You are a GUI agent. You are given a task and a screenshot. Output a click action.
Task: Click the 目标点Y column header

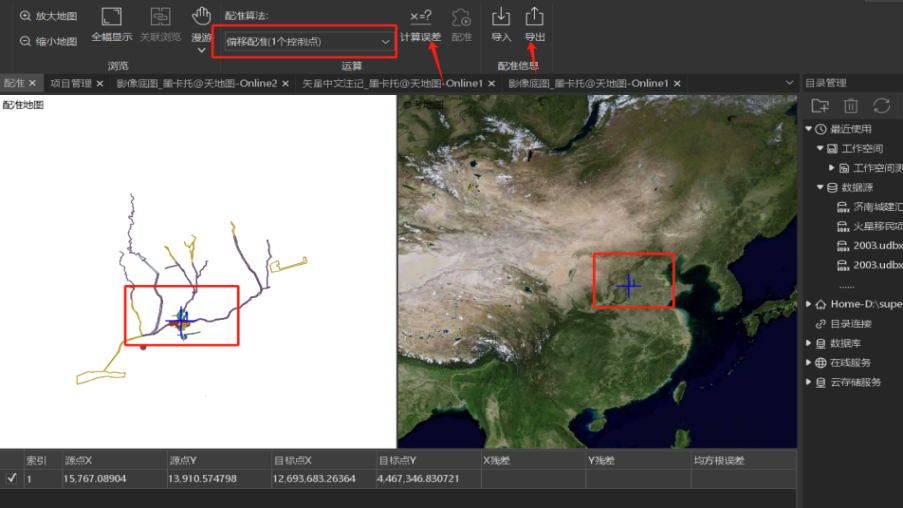[428, 460]
